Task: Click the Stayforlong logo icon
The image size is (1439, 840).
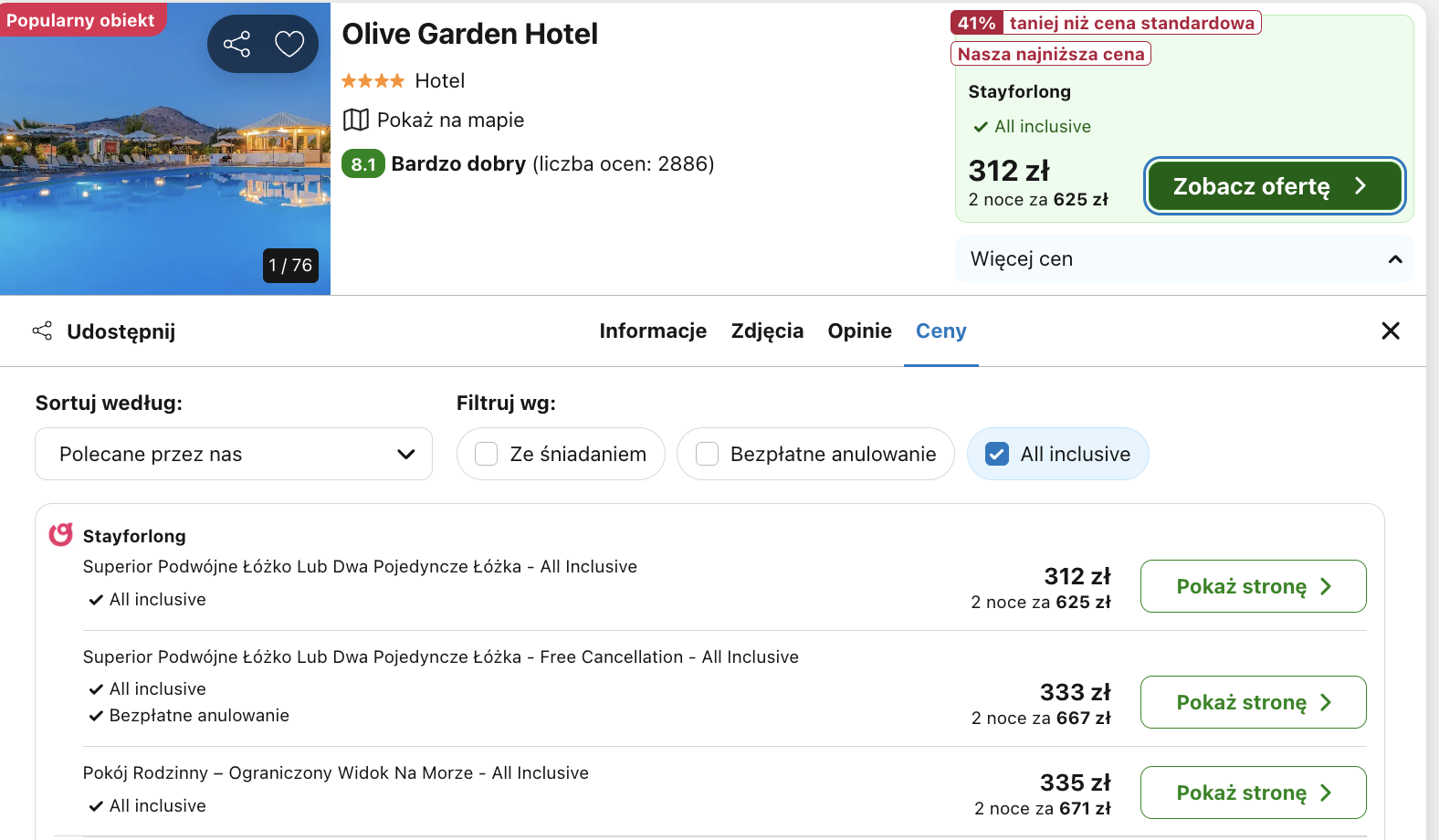Action: click(x=60, y=534)
